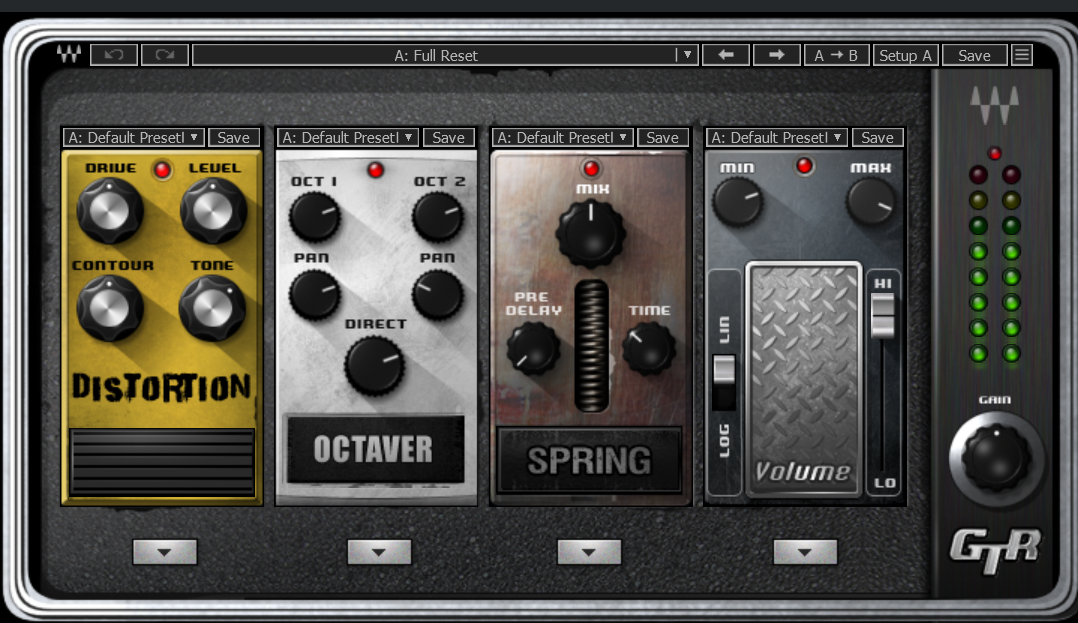Click the HI/LO volume fader handle
Viewport: 1078px width, 623px height.
[x=883, y=316]
